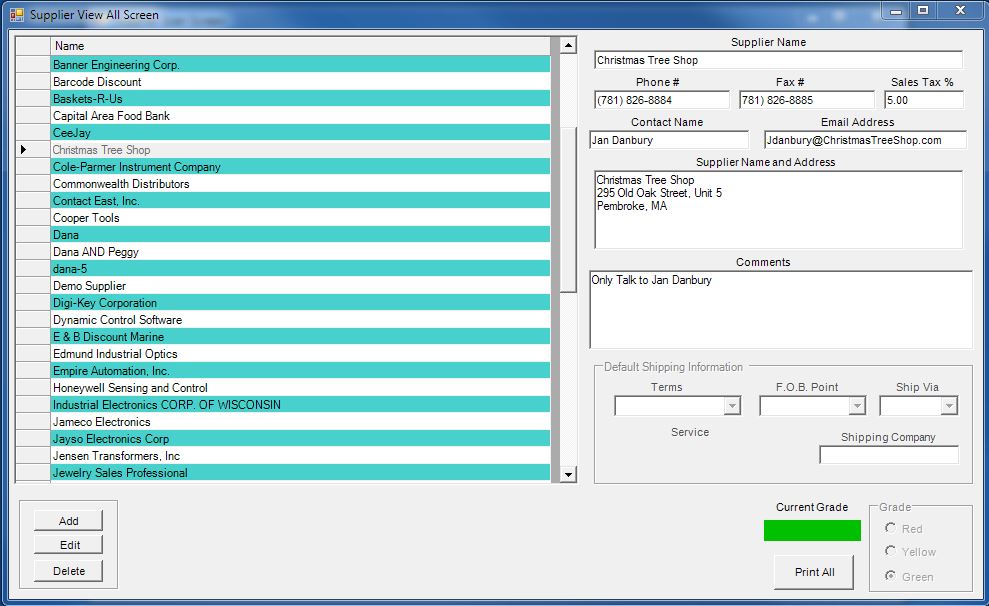
Task: Select the Barcode Discount row
Action: click(x=300, y=81)
